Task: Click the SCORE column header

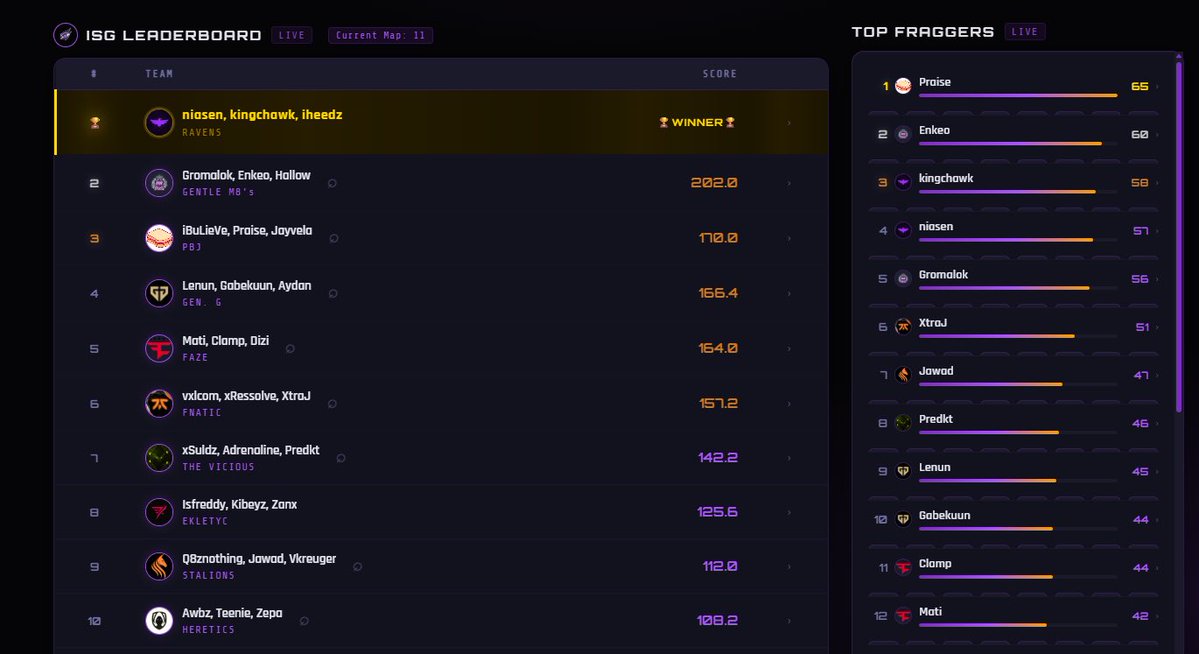Action: coord(720,73)
